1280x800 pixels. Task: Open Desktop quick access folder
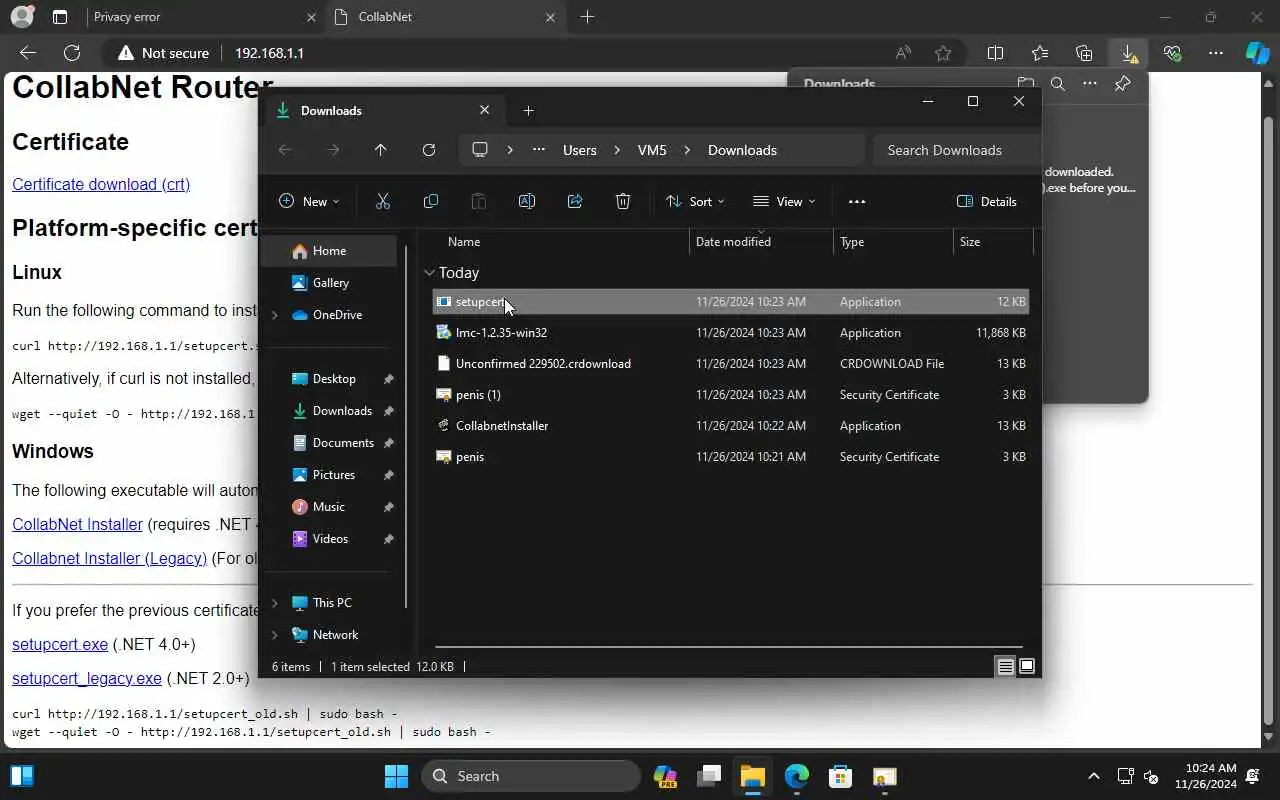pyautogui.click(x=334, y=379)
